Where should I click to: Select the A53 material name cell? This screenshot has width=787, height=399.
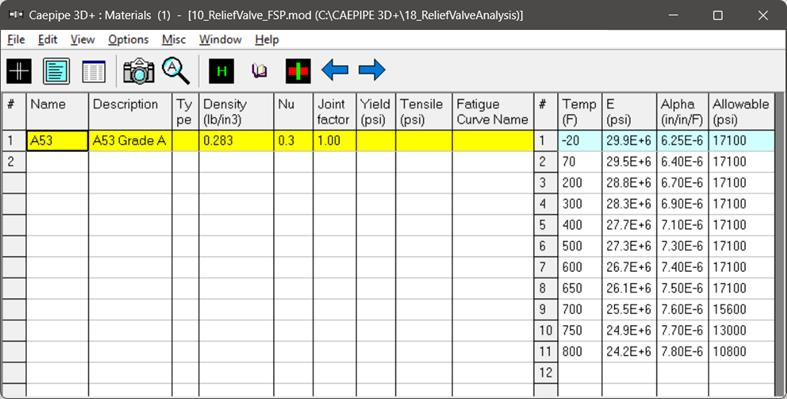tap(57, 141)
